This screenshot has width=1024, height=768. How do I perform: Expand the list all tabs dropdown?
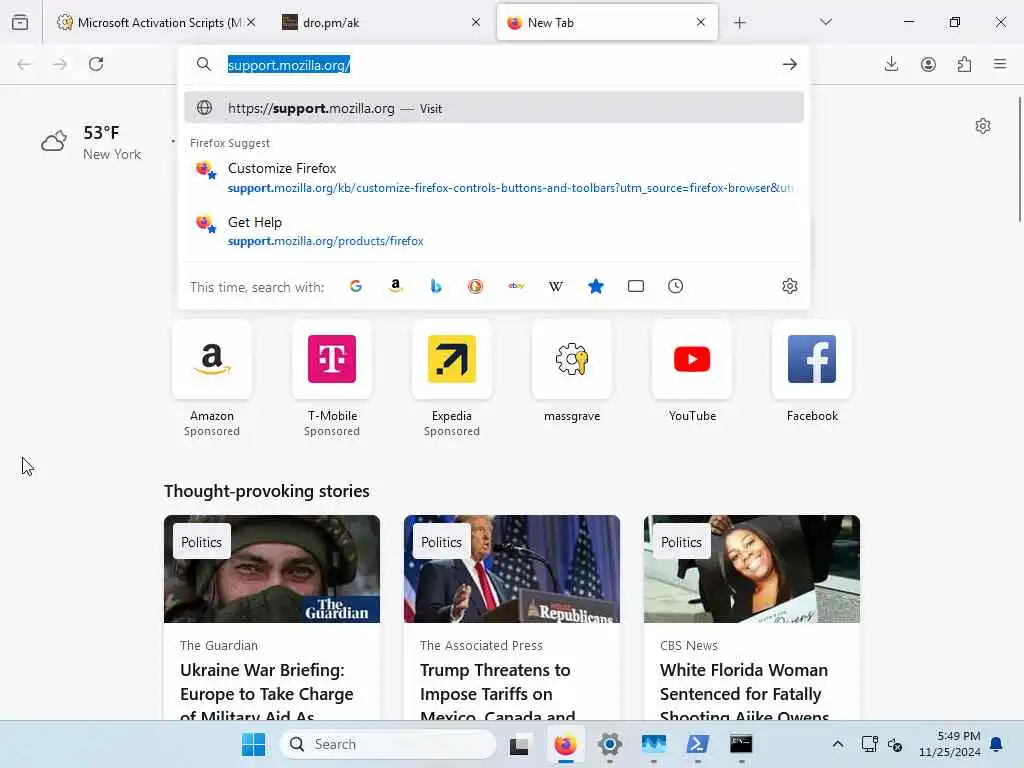tap(825, 22)
